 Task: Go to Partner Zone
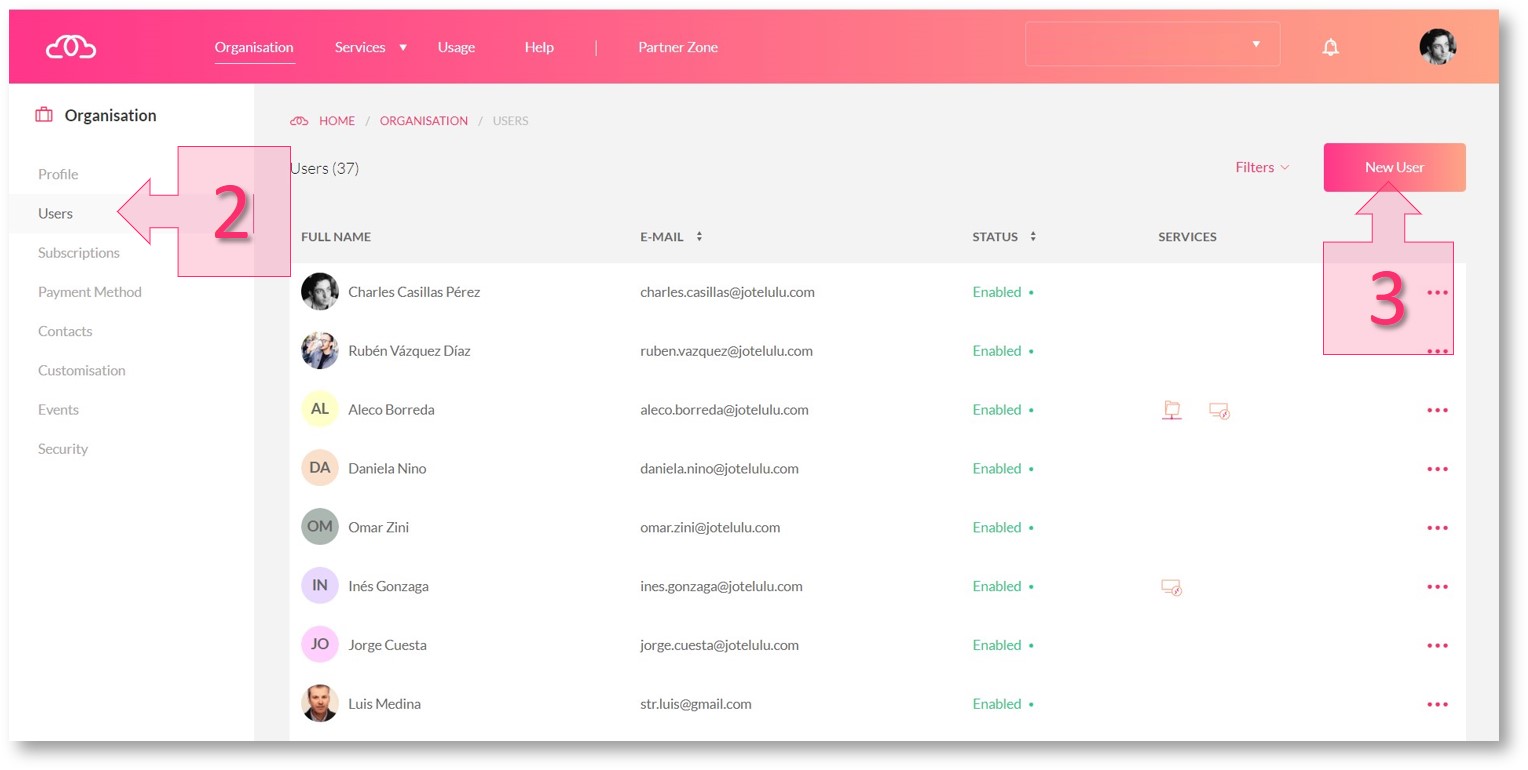[677, 47]
